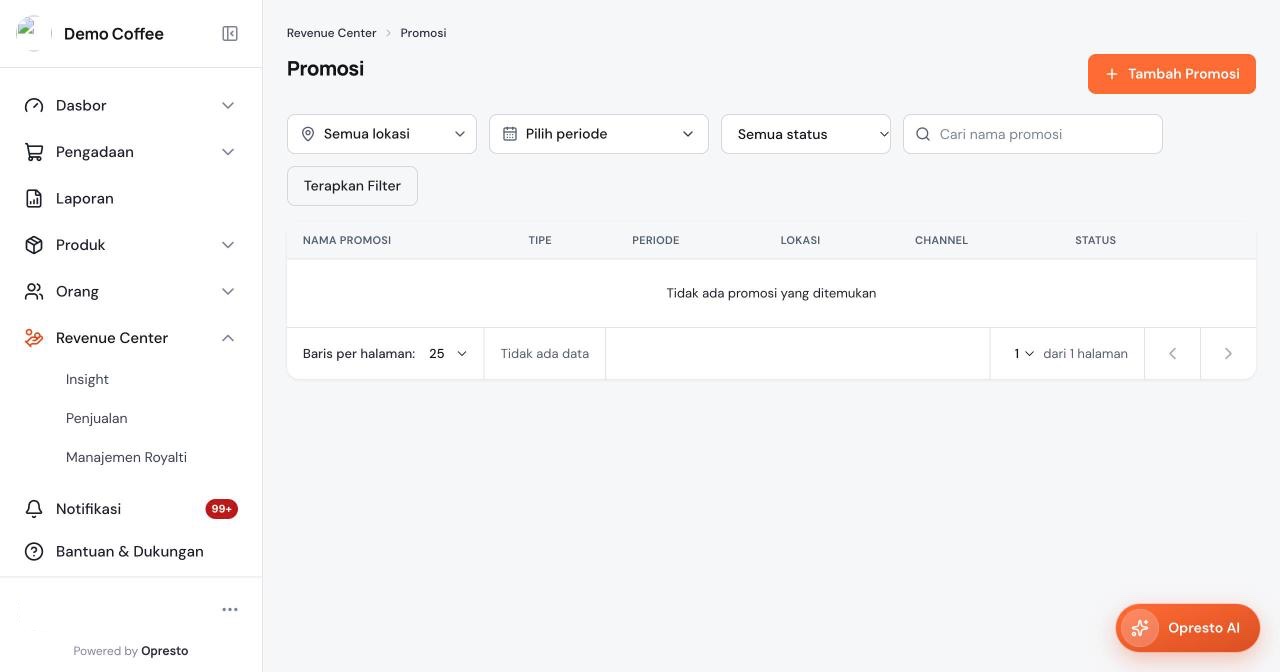
Task: Click the Bantuan & Dukungan question icon
Action: pyautogui.click(x=34, y=552)
